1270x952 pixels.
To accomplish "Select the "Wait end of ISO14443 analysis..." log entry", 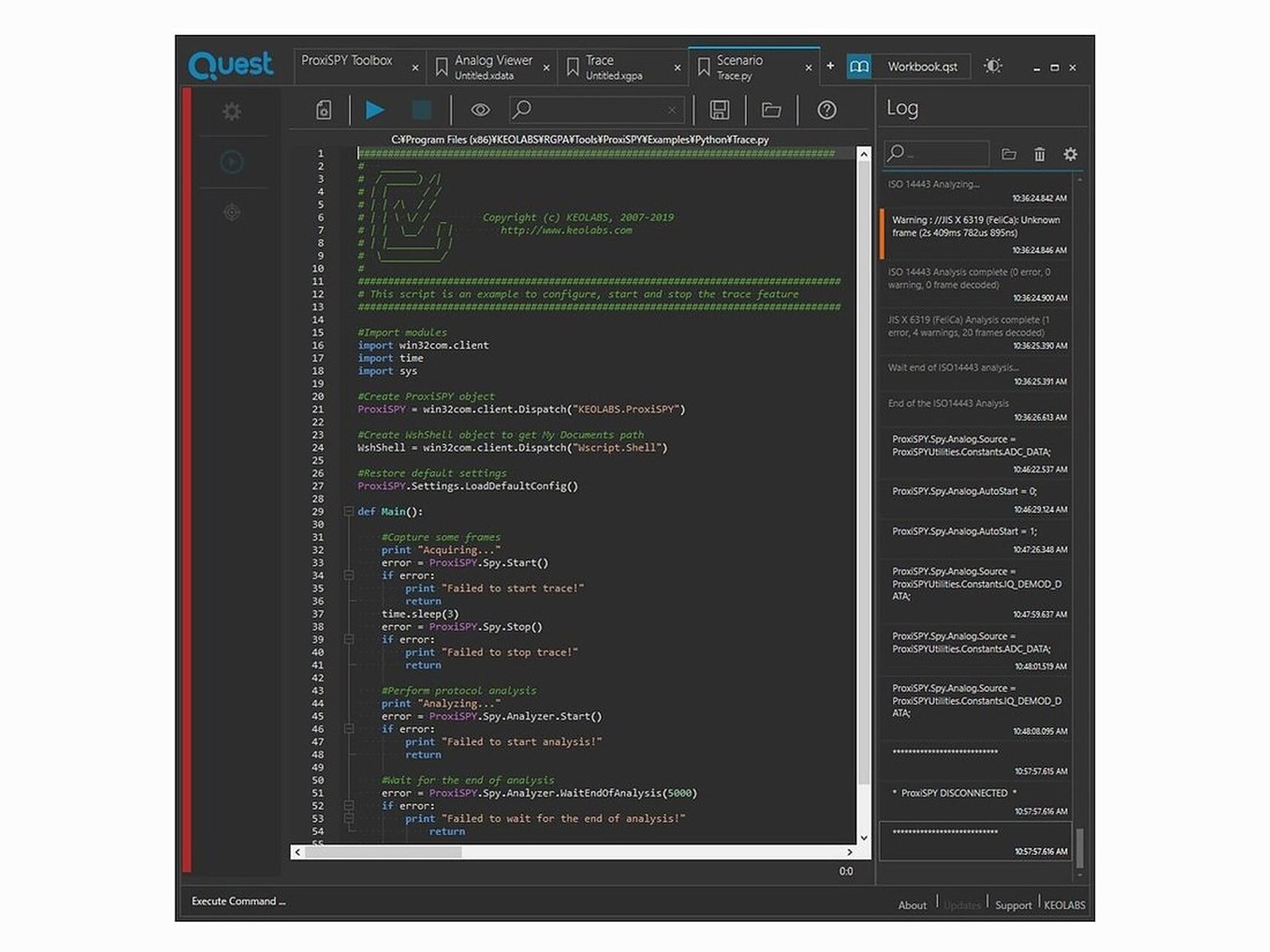I will [x=976, y=374].
